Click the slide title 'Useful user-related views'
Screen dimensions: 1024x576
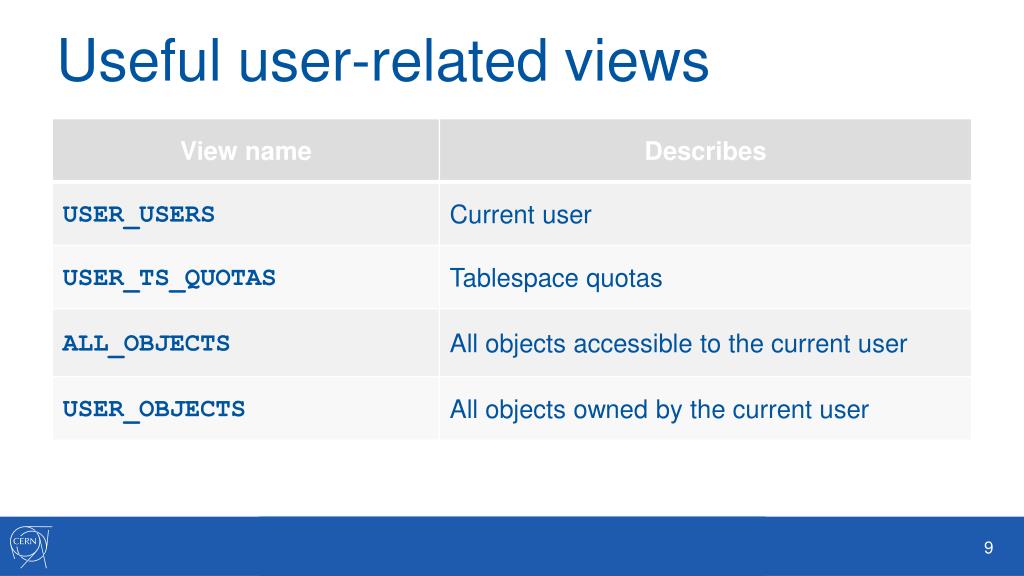pos(383,61)
